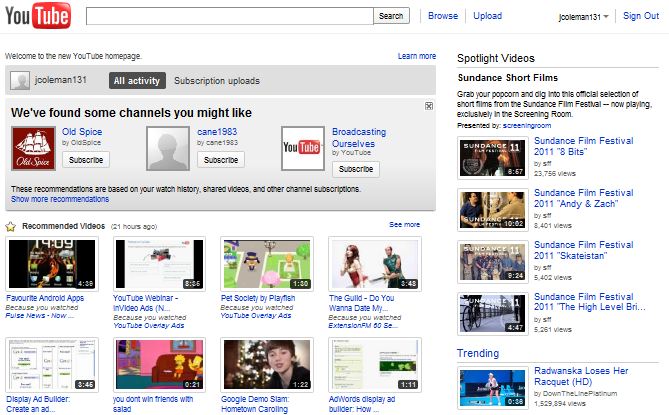This screenshot has height=415, width=669.
Task: Click you dont win friends with salad title
Action: [153, 404]
